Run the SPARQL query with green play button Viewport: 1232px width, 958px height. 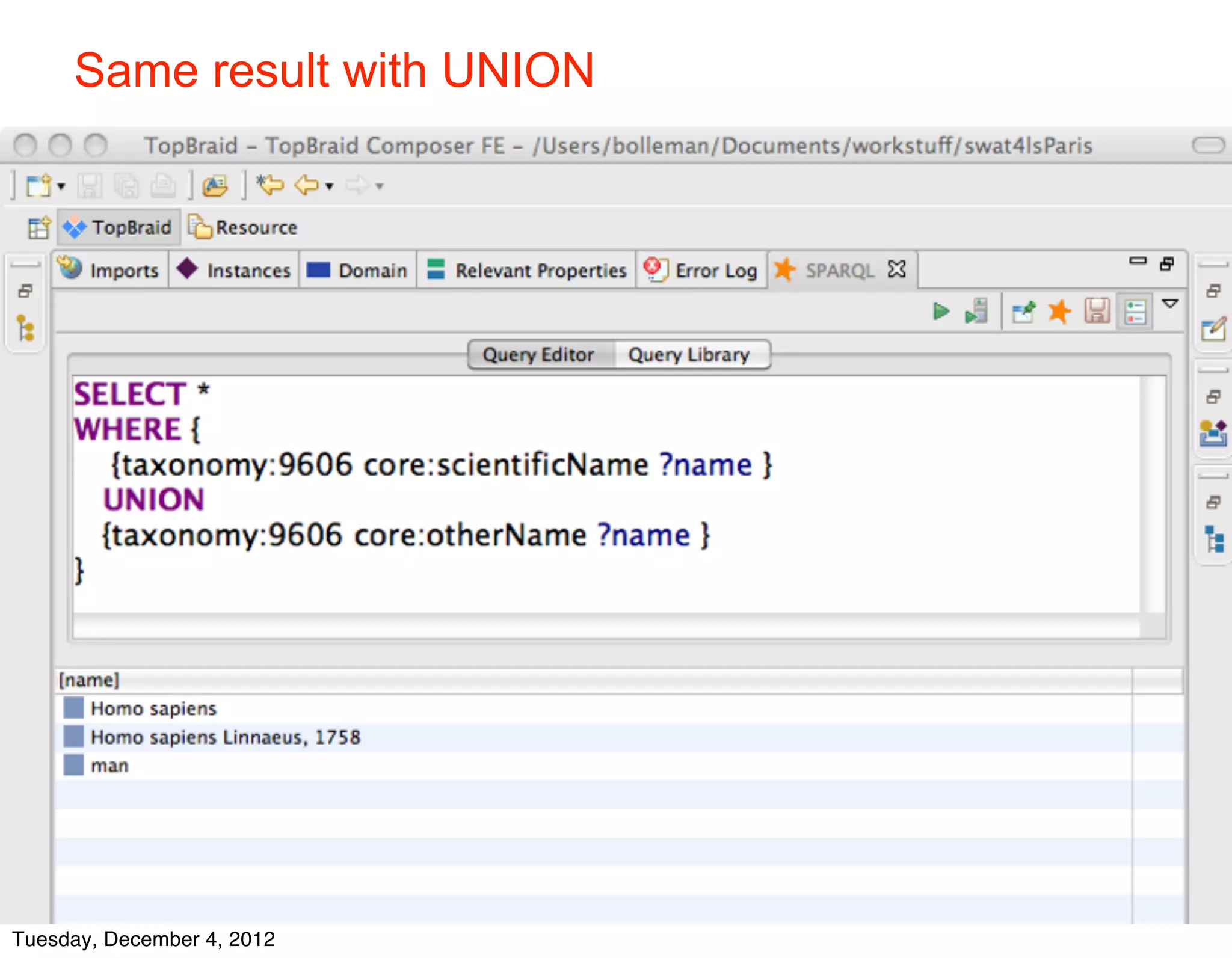(x=941, y=312)
